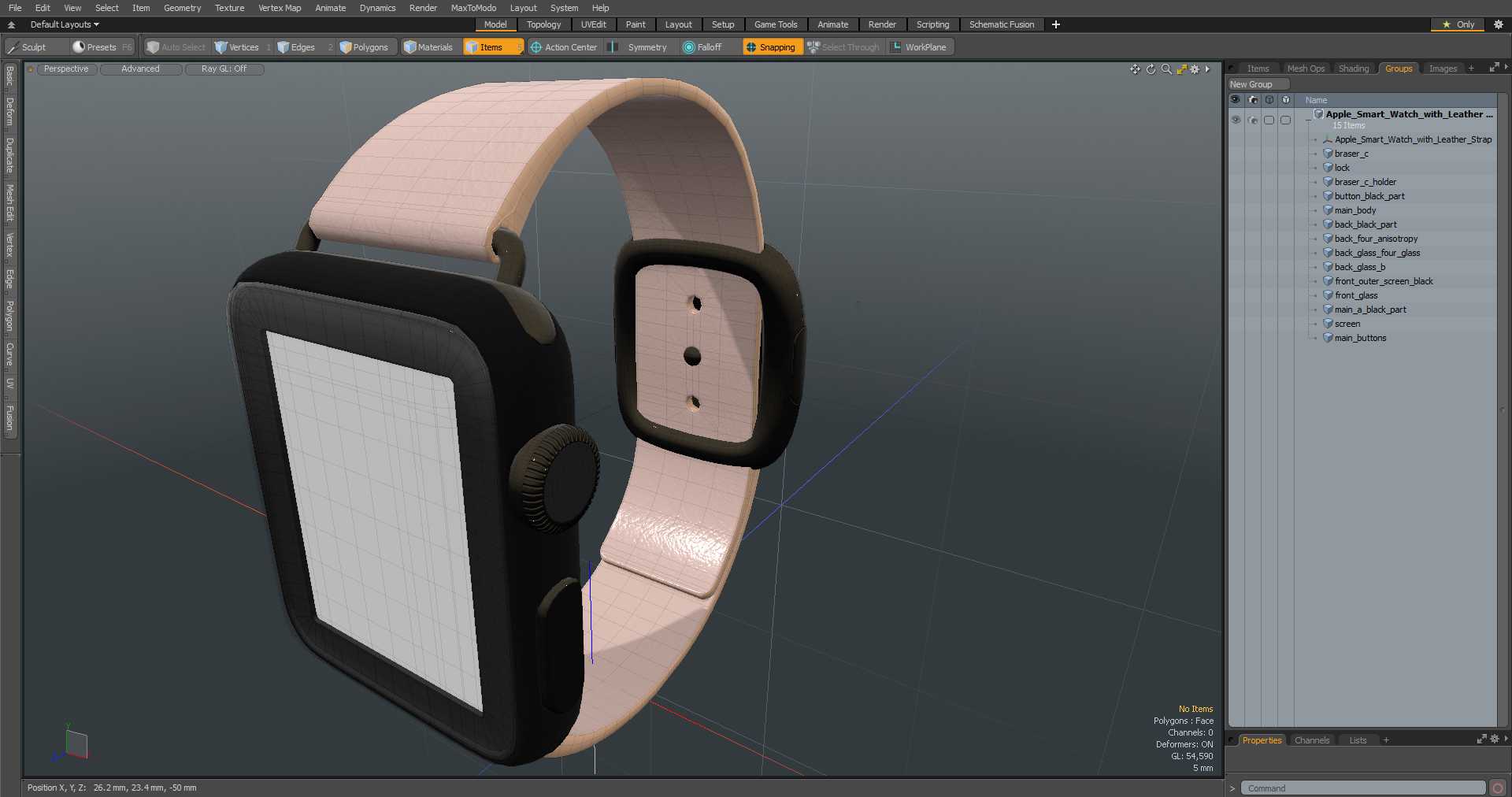Click the viewport zoom magnifier icon
The height and width of the screenshot is (797, 1512).
1166,69
